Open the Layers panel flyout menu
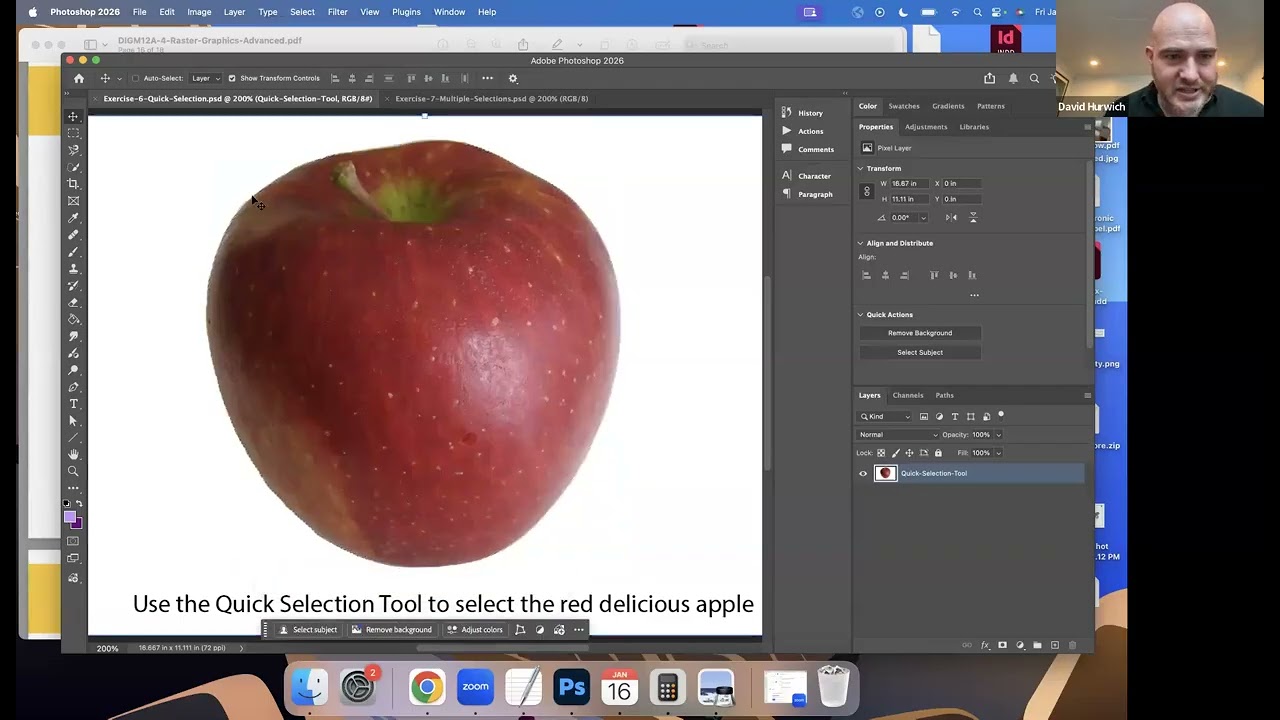This screenshot has height=720, width=1280. (1087, 395)
